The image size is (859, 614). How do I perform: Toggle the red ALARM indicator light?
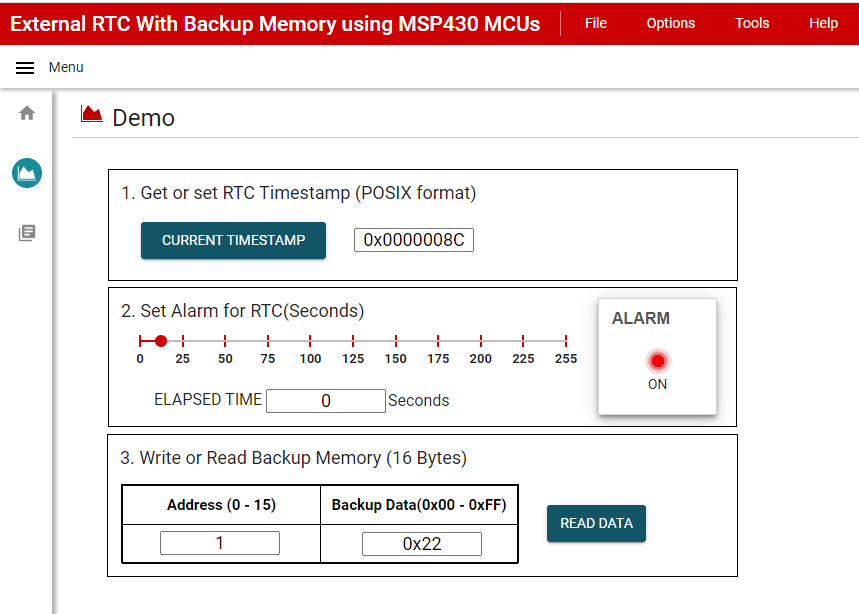(657, 361)
